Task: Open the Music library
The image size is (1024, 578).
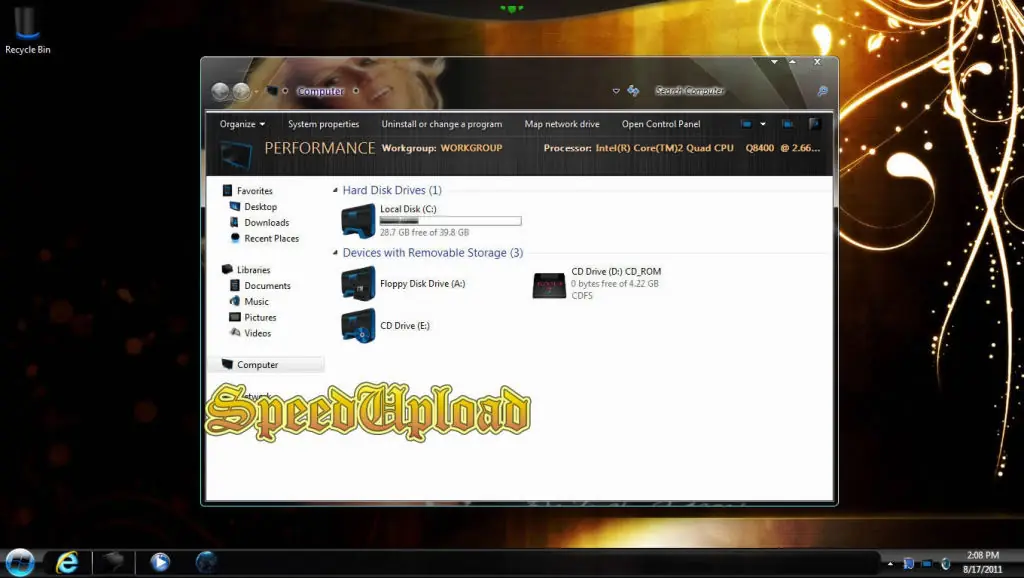Action: [x=256, y=302]
